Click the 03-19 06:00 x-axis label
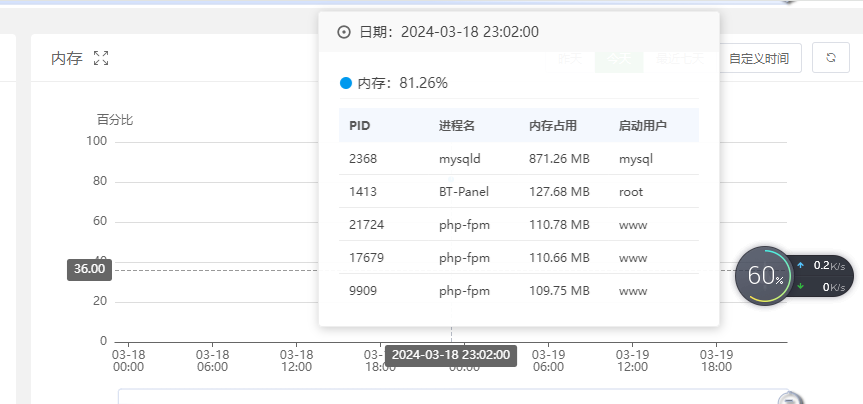863x404 pixels. (x=548, y=361)
